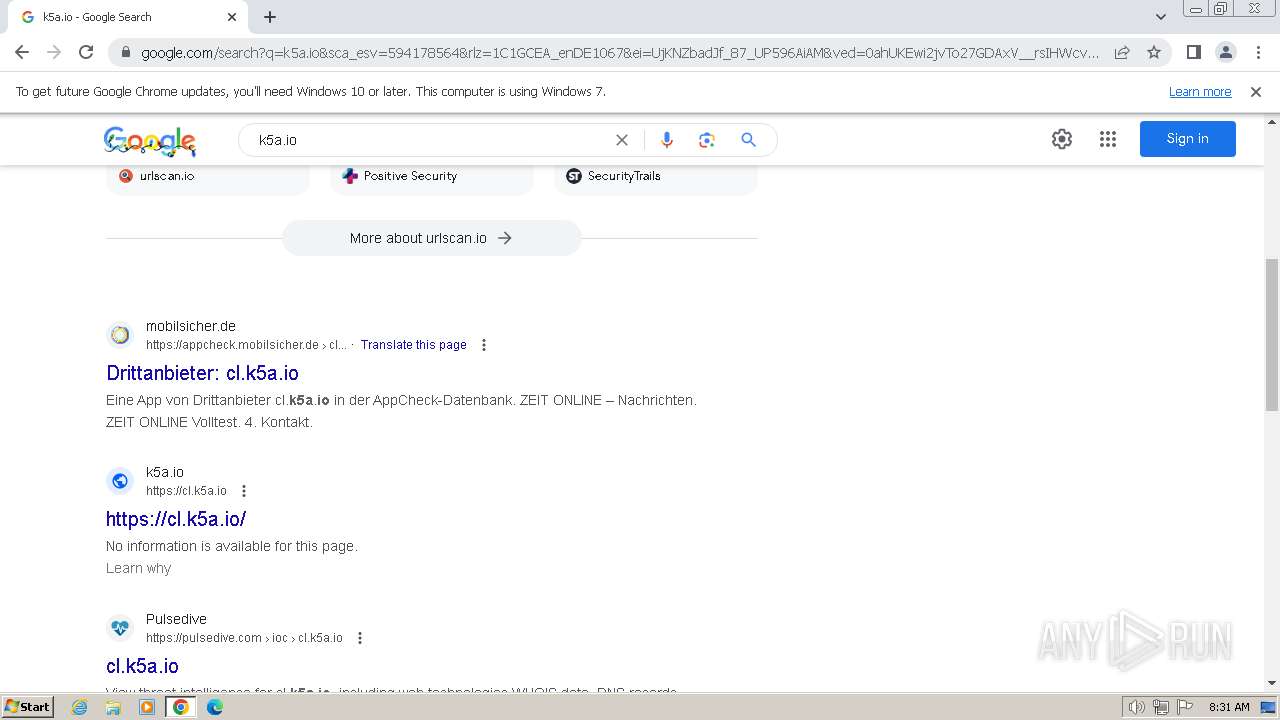The image size is (1280, 720).
Task: Open options for k5a.io result
Action: pos(244,491)
